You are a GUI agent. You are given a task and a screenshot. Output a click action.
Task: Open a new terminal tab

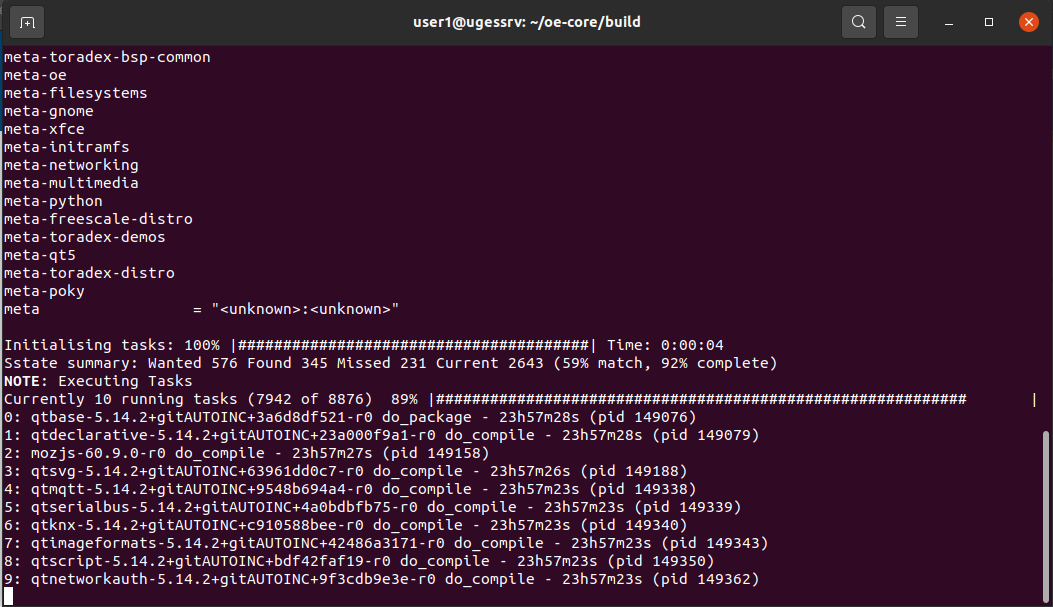27,22
